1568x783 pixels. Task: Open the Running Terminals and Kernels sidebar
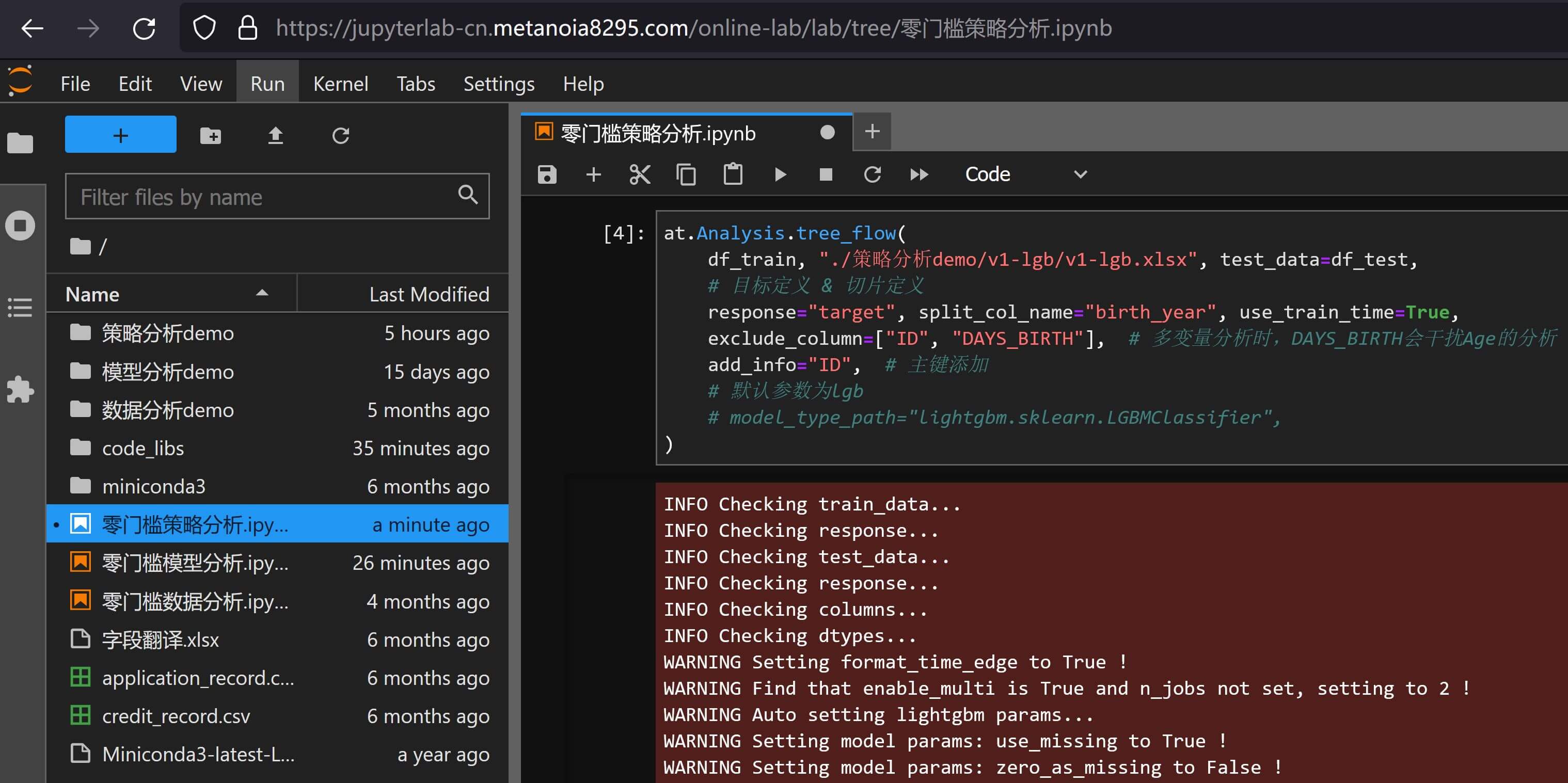pyautogui.click(x=20, y=226)
